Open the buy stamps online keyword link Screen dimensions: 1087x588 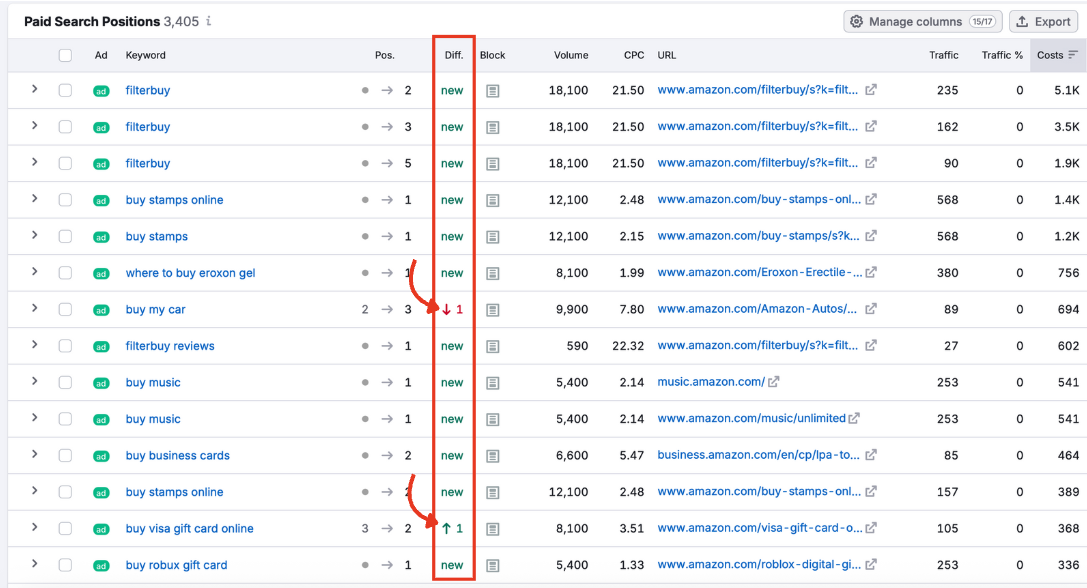tap(174, 199)
